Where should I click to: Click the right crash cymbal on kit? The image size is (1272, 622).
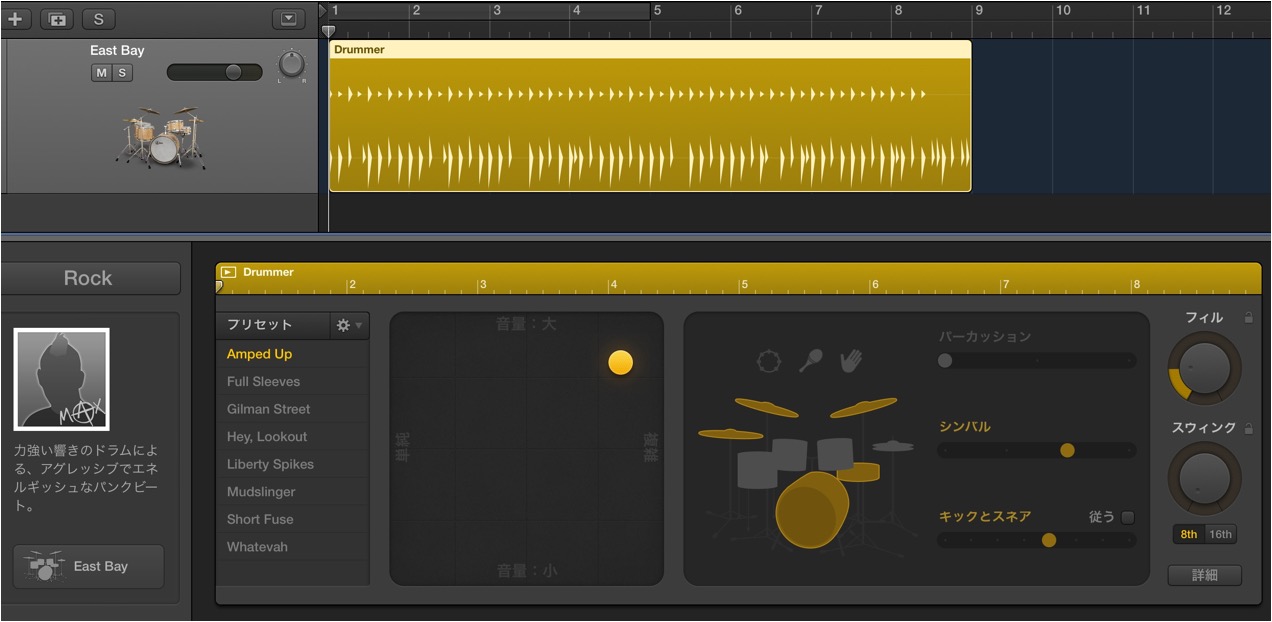[863, 407]
